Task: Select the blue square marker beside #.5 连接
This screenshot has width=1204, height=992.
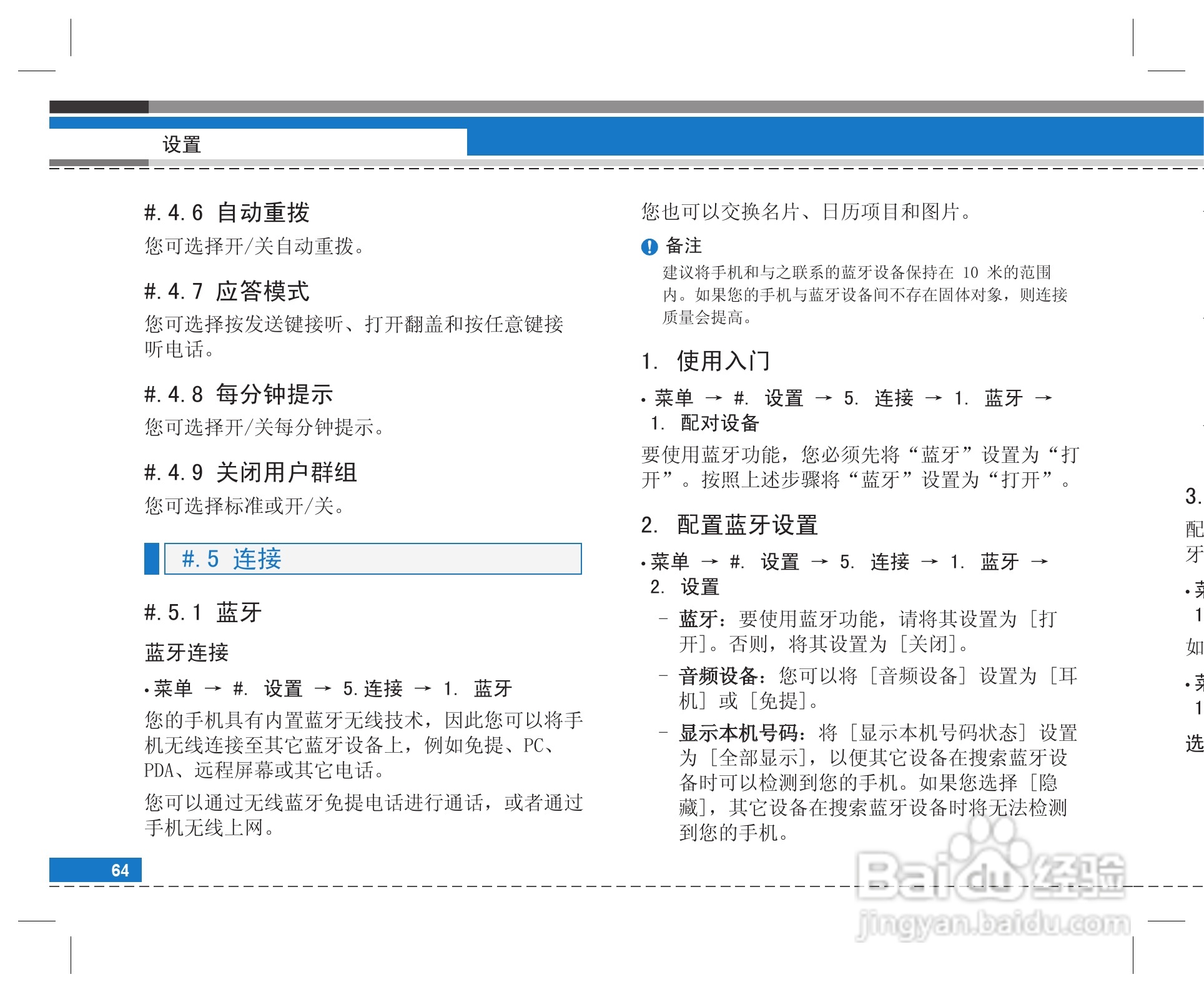Action: pyautogui.click(x=152, y=560)
